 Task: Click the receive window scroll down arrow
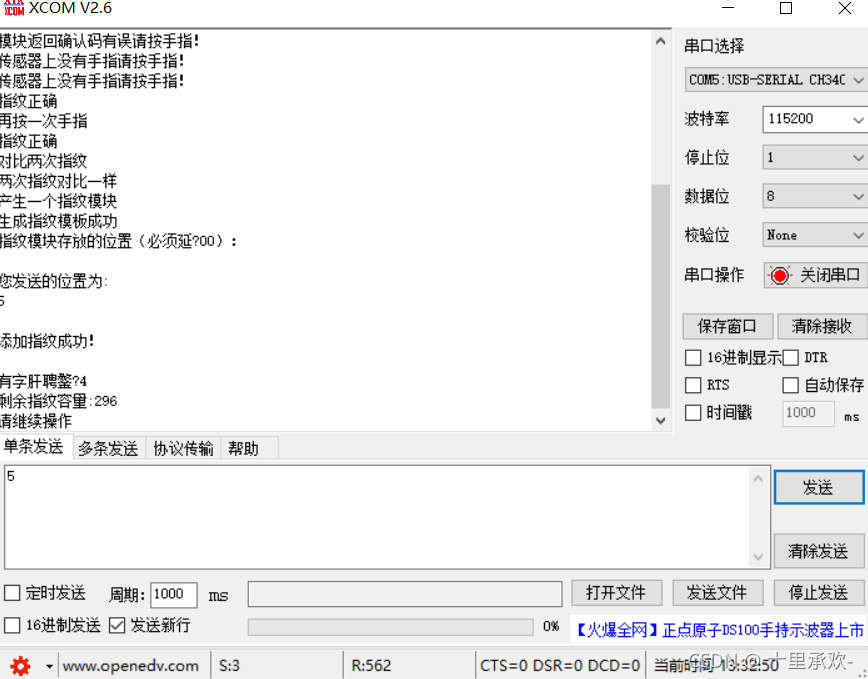tap(660, 421)
